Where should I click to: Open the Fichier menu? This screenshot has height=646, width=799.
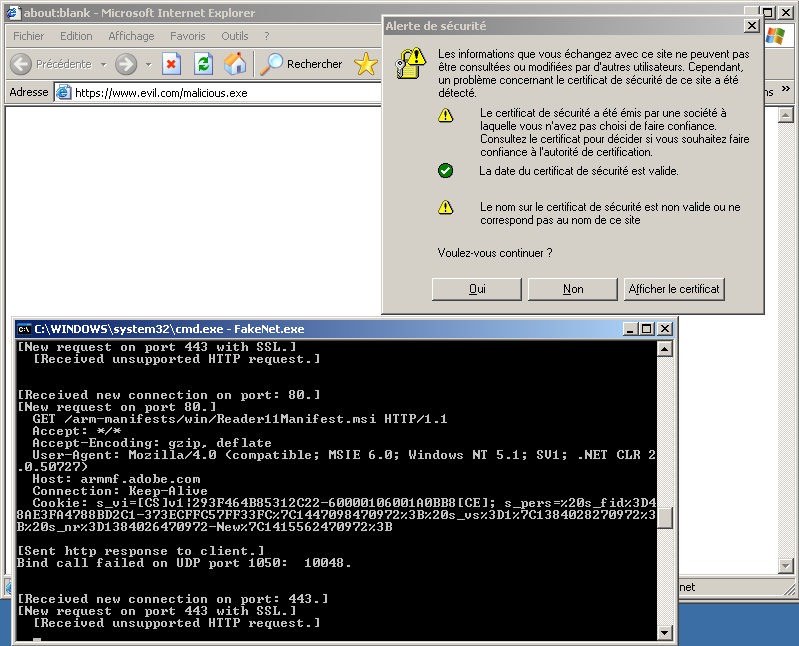pyautogui.click(x=28, y=36)
